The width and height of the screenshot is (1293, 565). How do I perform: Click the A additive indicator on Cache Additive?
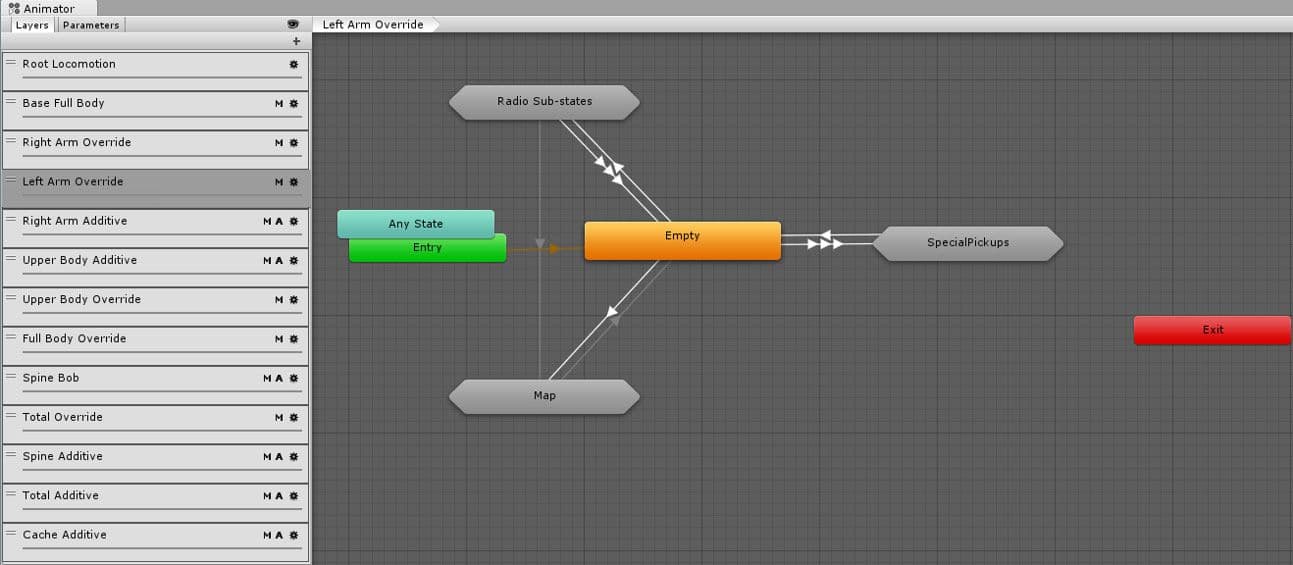point(279,535)
